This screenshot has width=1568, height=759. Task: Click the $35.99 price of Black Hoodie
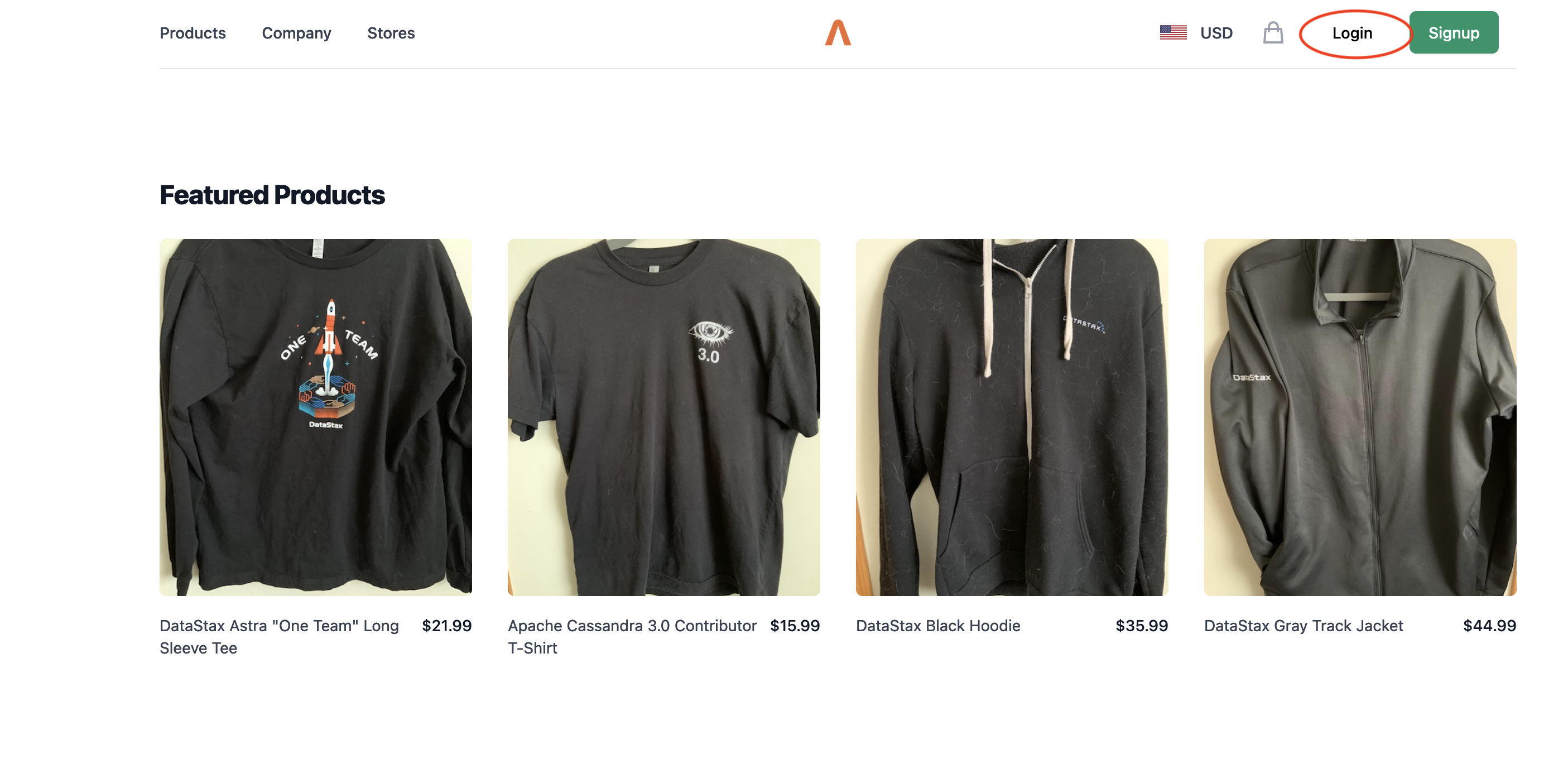pyautogui.click(x=1141, y=626)
